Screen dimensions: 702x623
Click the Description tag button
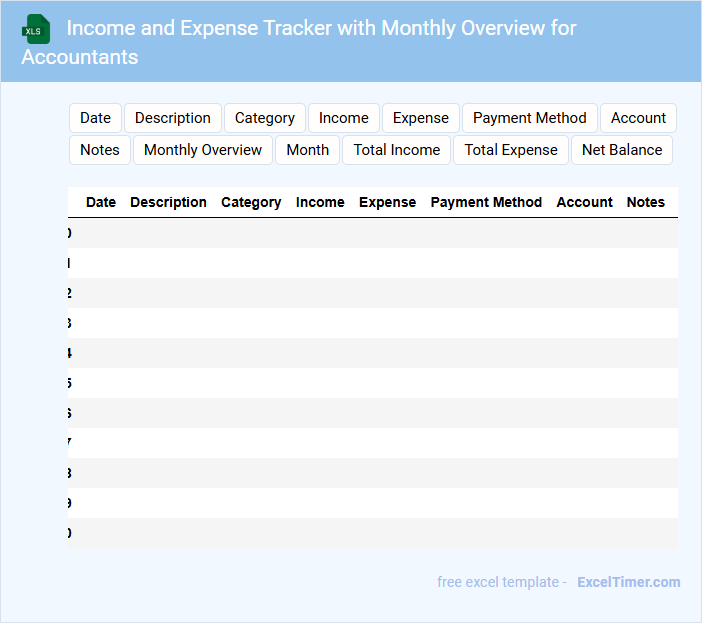(x=173, y=118)
